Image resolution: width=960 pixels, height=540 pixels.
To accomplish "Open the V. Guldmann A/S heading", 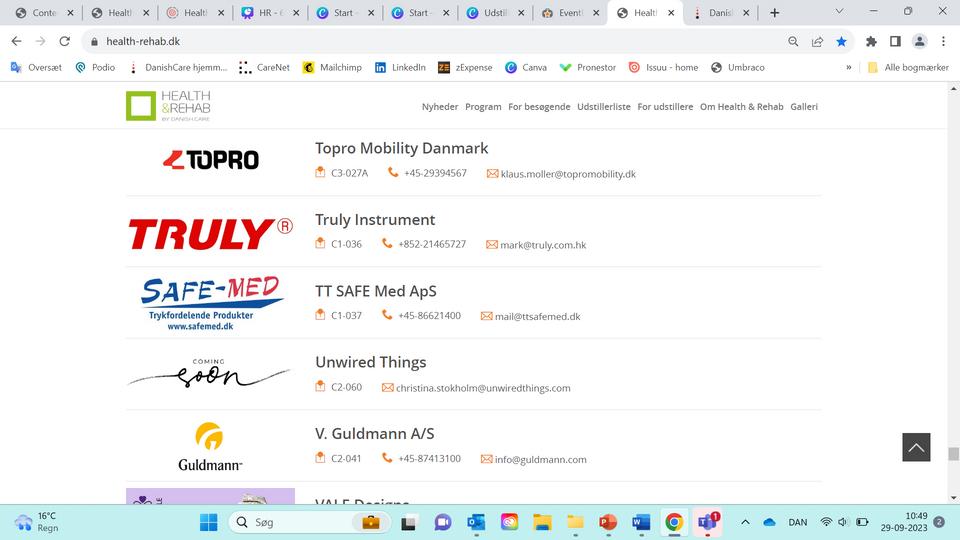I will pos(375,433).
